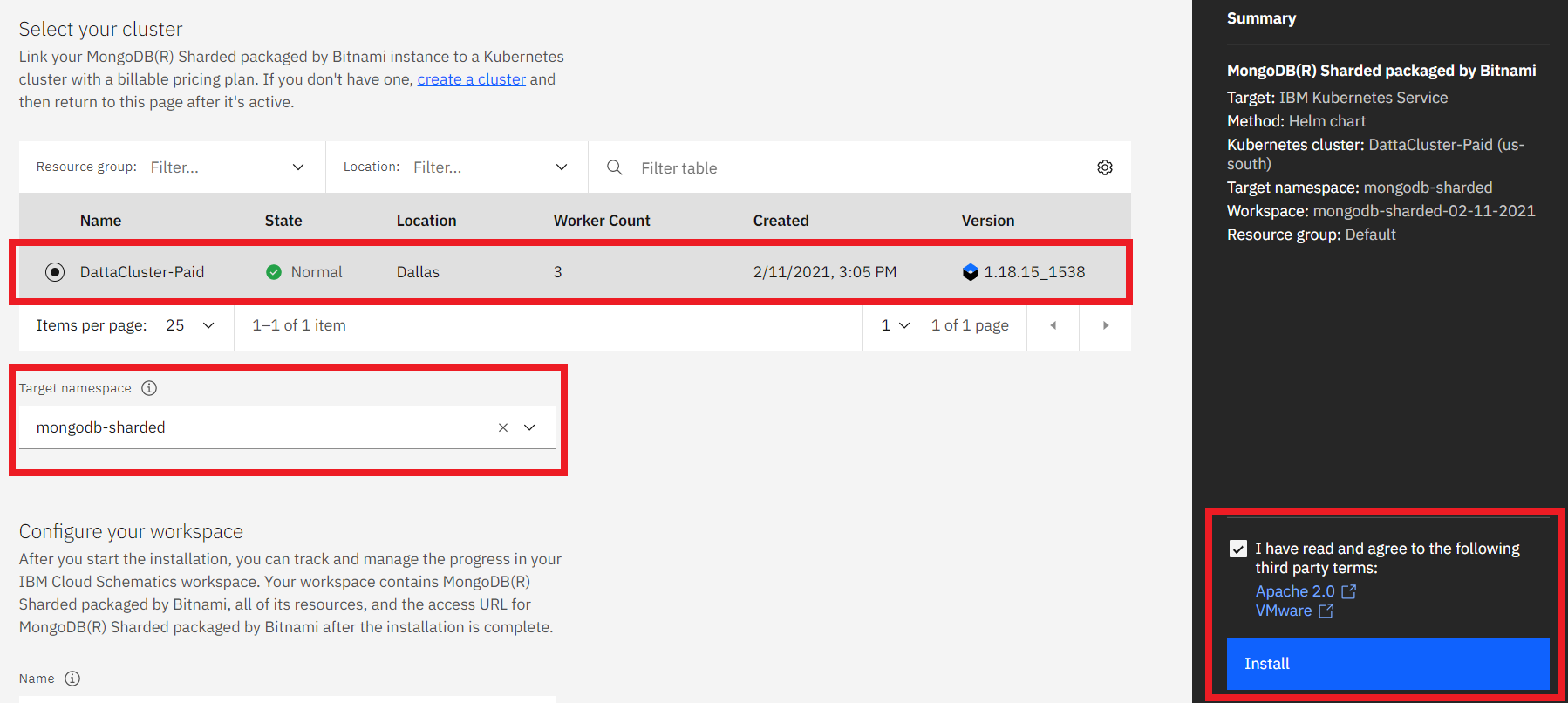Click the 2/11/2021, 3:05 PM created cell
This screenshot has width=1568, height=703.
click(x=825, y=272)
